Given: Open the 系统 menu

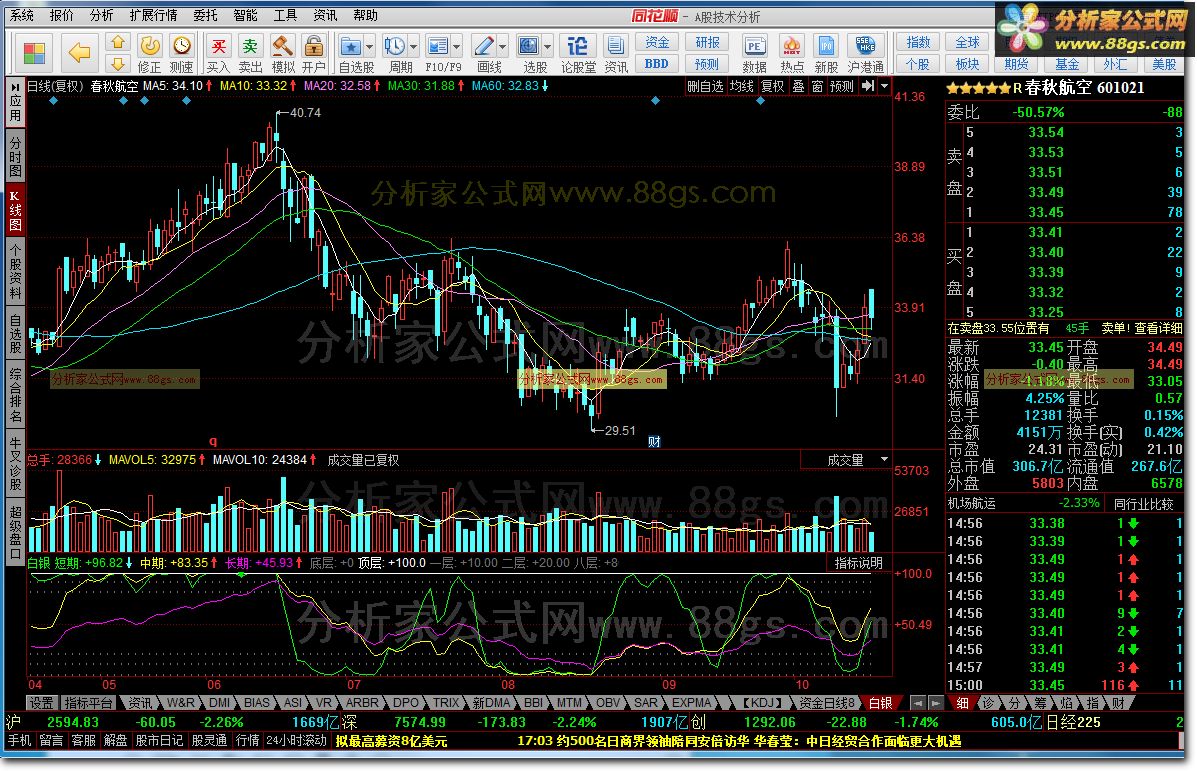Looking at the screenshot, I should coord(21,15).
